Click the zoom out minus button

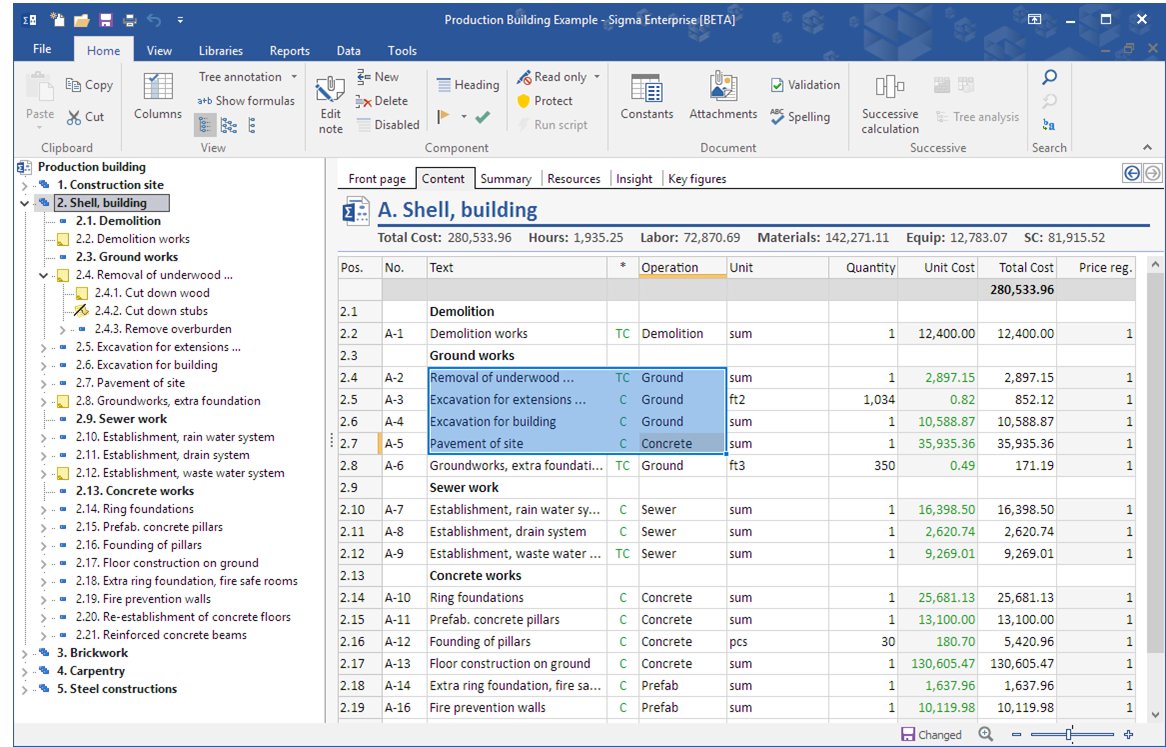(x=1017, y=734)
